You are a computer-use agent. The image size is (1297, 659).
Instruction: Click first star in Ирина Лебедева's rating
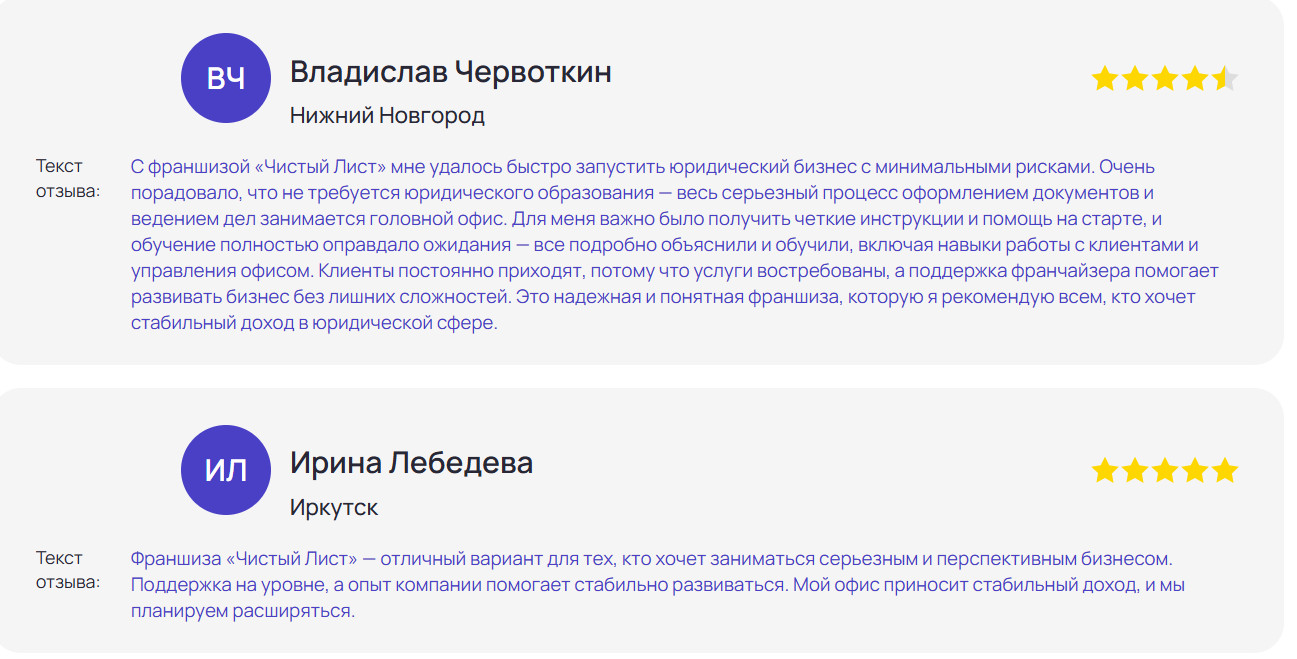1105,470
